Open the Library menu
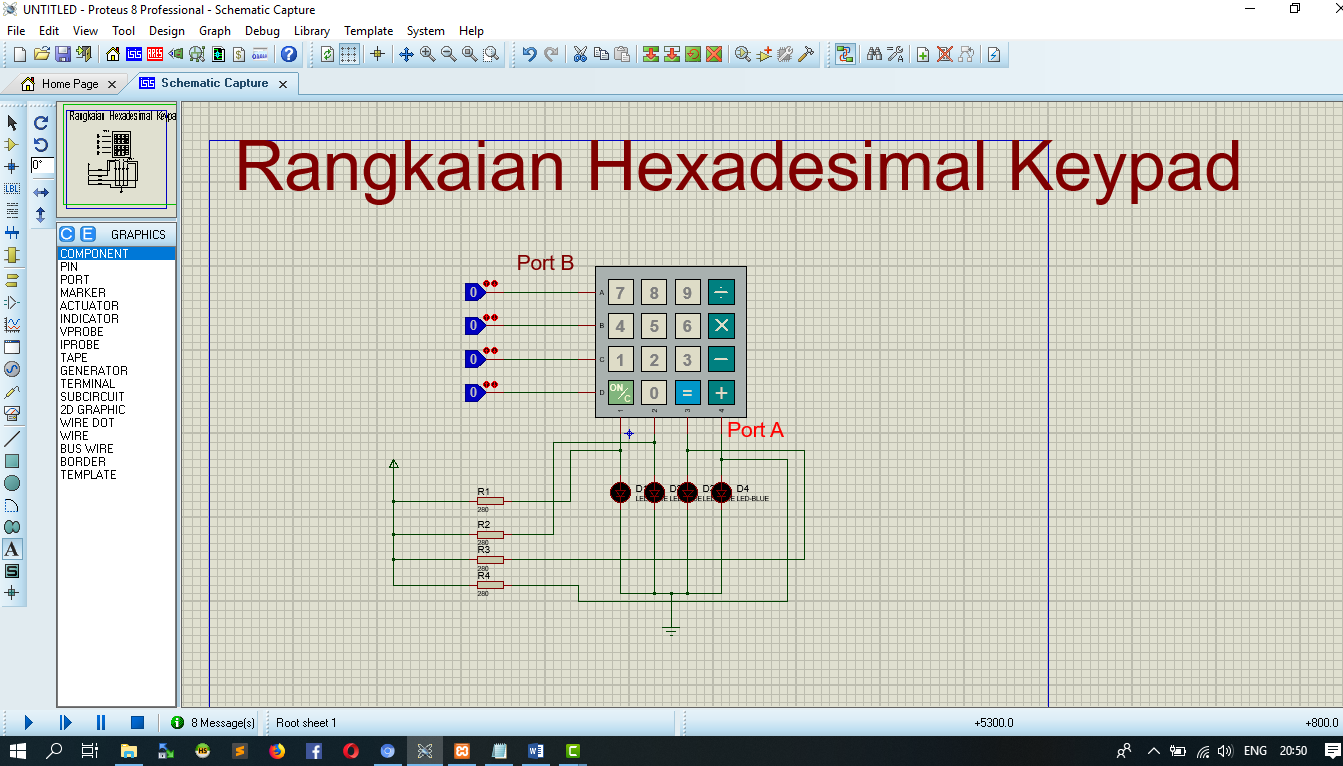Screen dimensions: 1343x766 pos(311,30)
